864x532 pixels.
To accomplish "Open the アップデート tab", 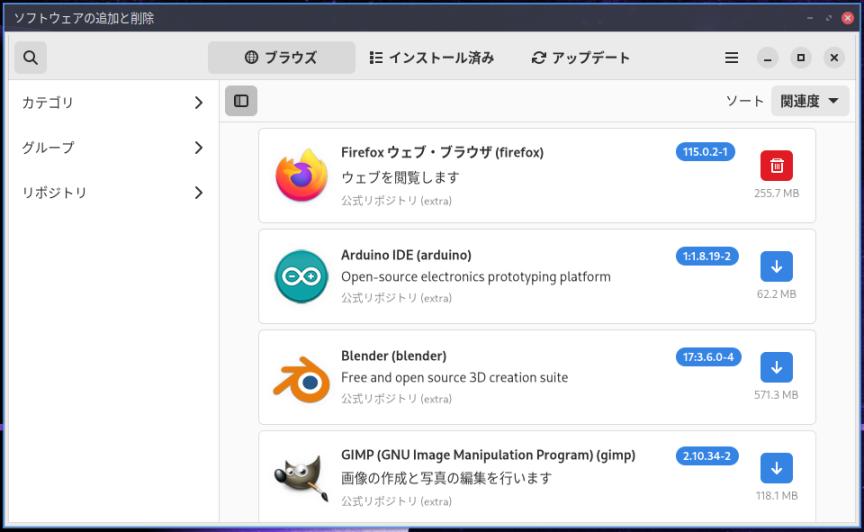I will tap(580, 57).
